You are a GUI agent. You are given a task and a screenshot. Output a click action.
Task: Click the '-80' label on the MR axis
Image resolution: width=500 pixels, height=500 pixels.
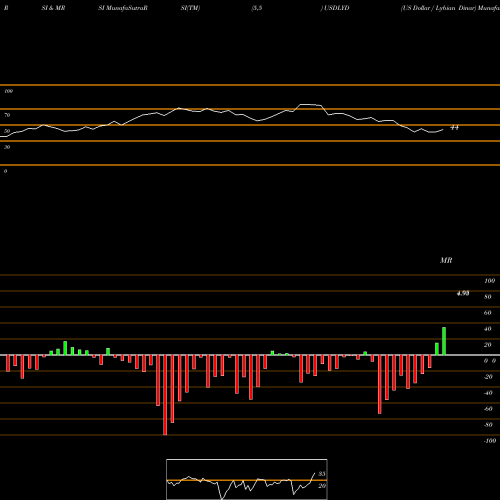pyautogui.click(x=488, y=425)
